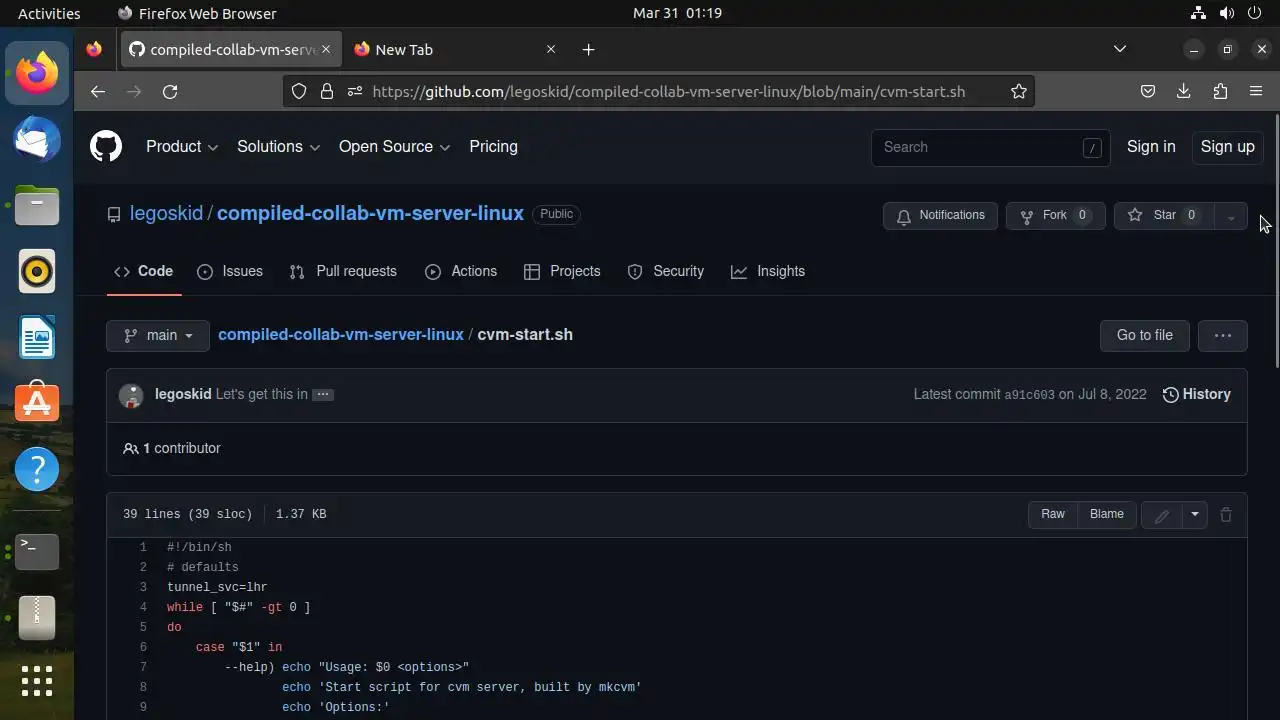Open the Firefox Pocket save icon

pyautogui.click(x=1148, y=91)
